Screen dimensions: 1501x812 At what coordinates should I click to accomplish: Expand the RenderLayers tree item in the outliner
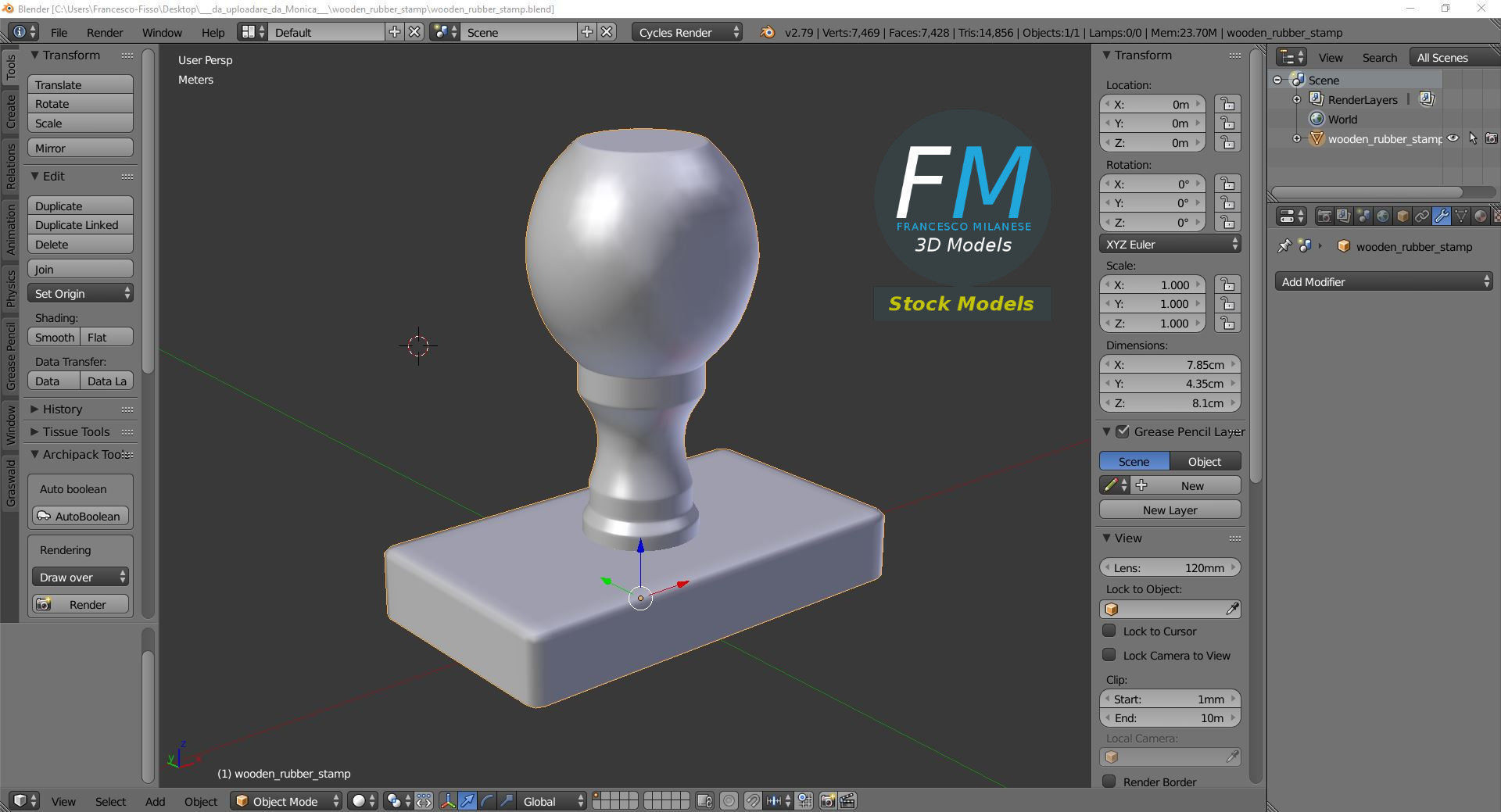(x=1297, y=99)
